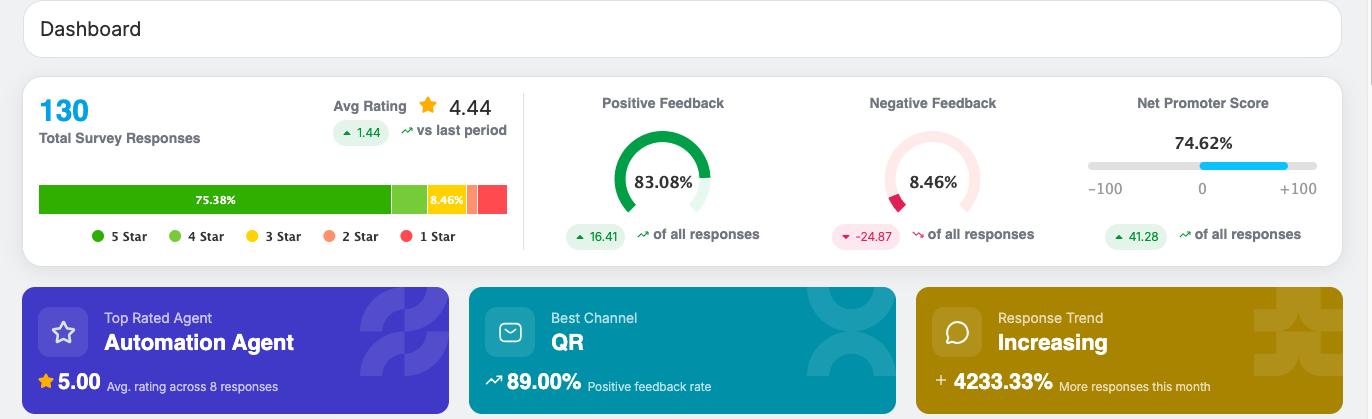The width and height of the screenshot is (1372, 419).
Task: Click the 16.41 green change badge
Action: pos(594,237)
